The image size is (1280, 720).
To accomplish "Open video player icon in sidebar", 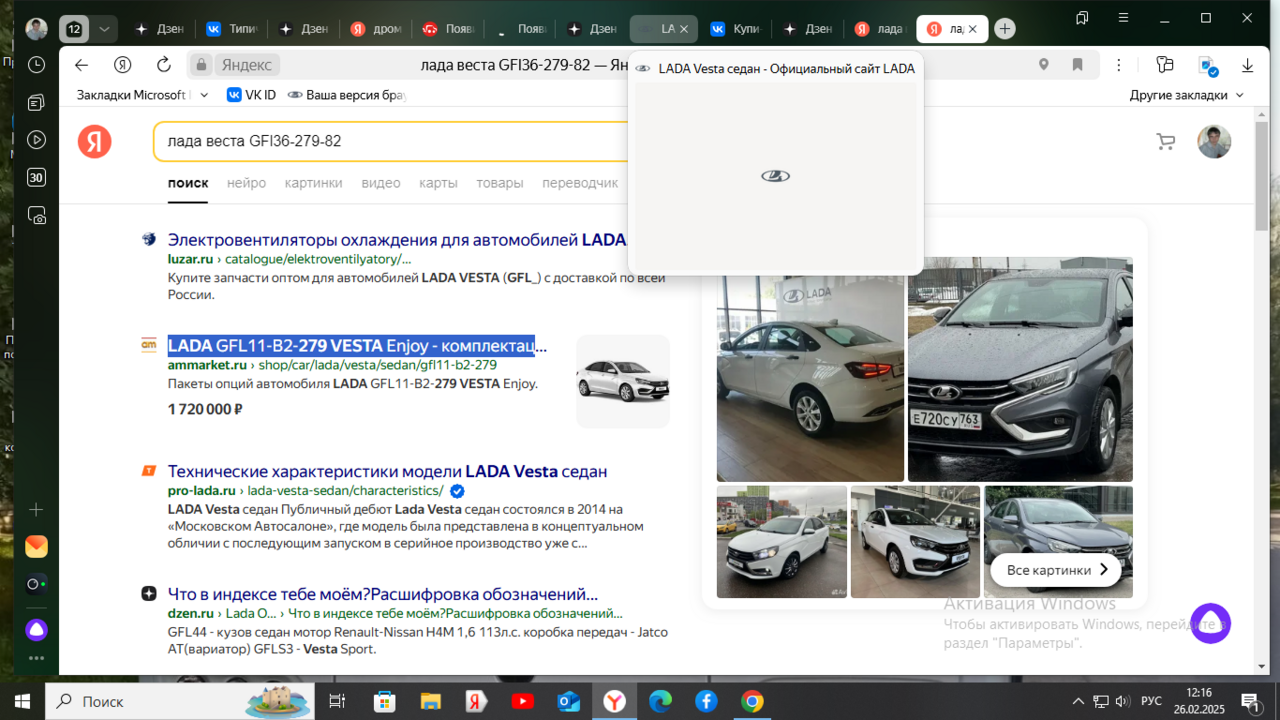I will (x=36, y=140).
